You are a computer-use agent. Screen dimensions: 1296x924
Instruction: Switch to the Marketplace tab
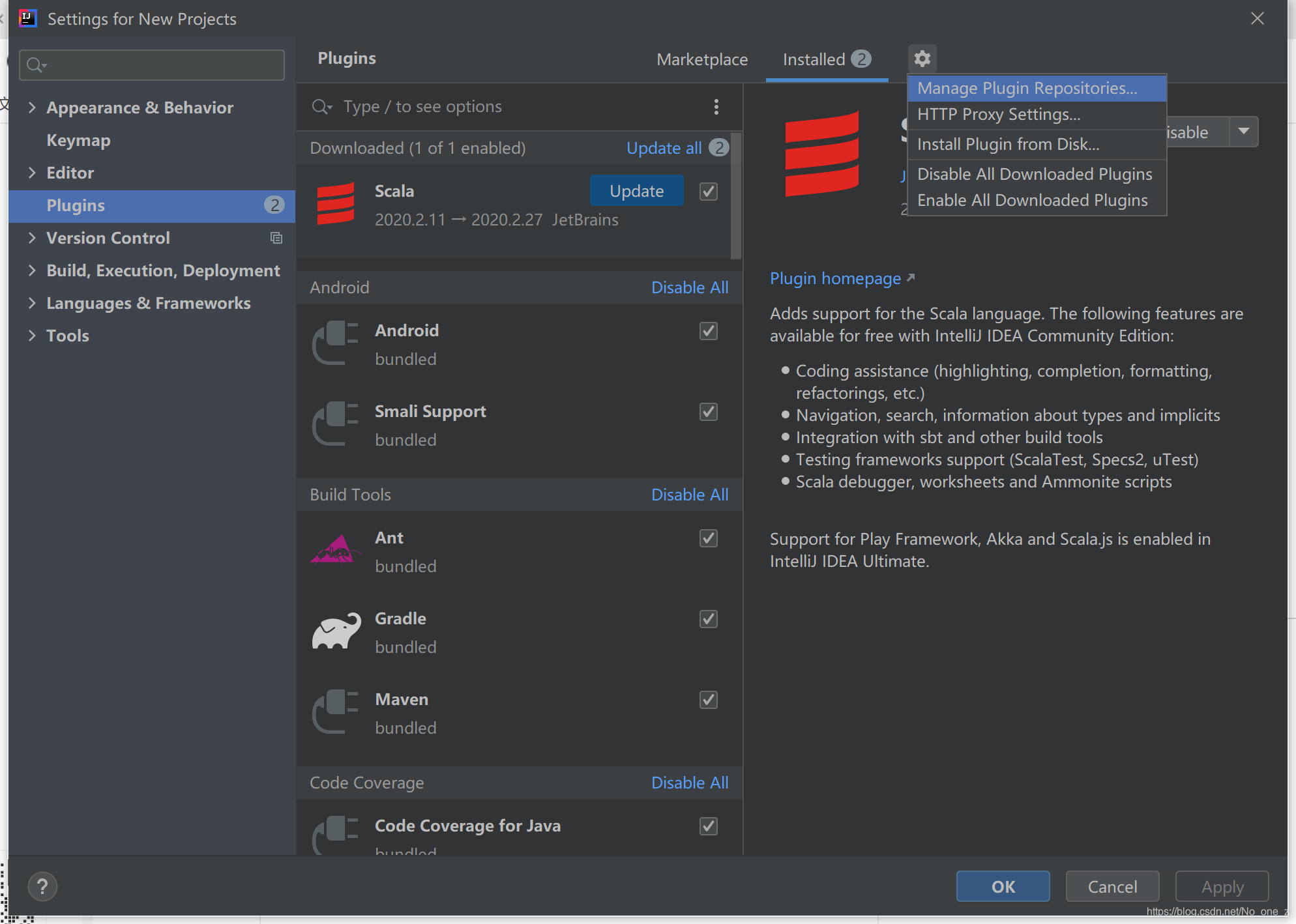[x=702, y=59]
